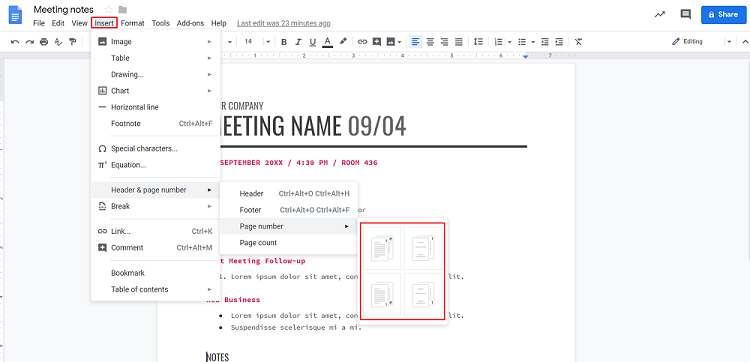This screenshot has width=750, height=362.
Task: Edit the font size 14 field
Action: pos(248,42)
